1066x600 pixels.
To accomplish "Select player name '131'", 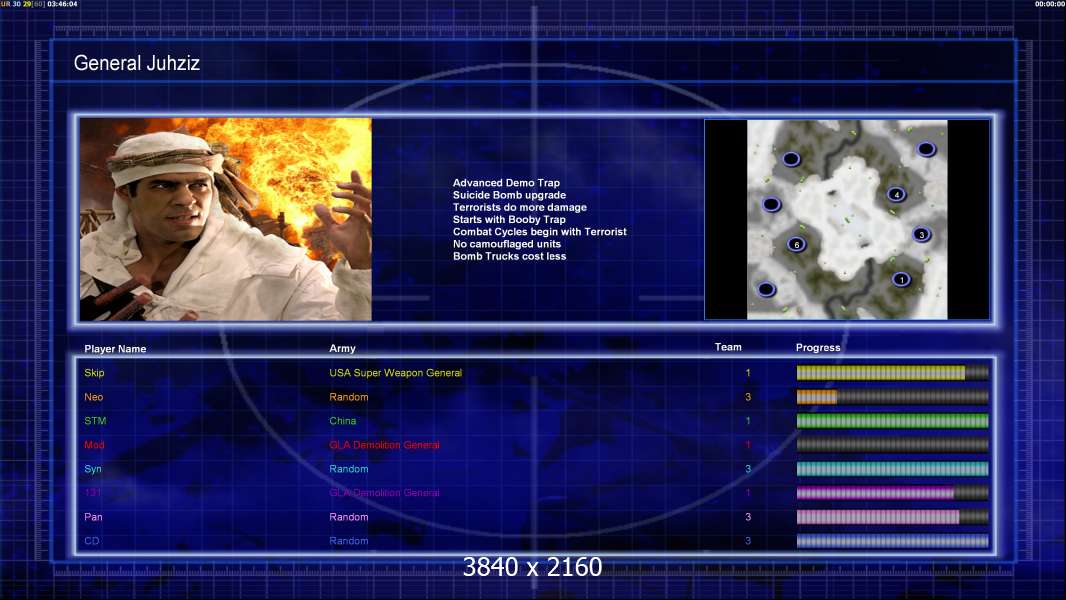I will [92, 493].
